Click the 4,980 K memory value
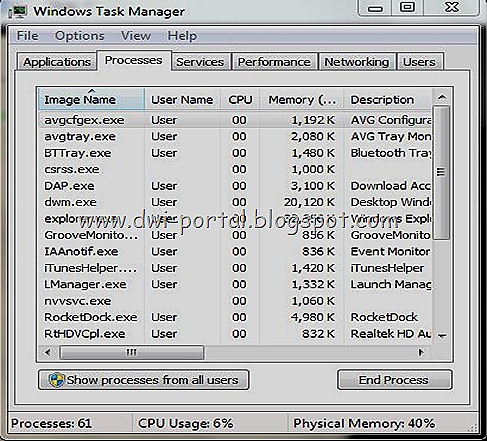Viewport: 487px width, 441px height. (313, 317)
